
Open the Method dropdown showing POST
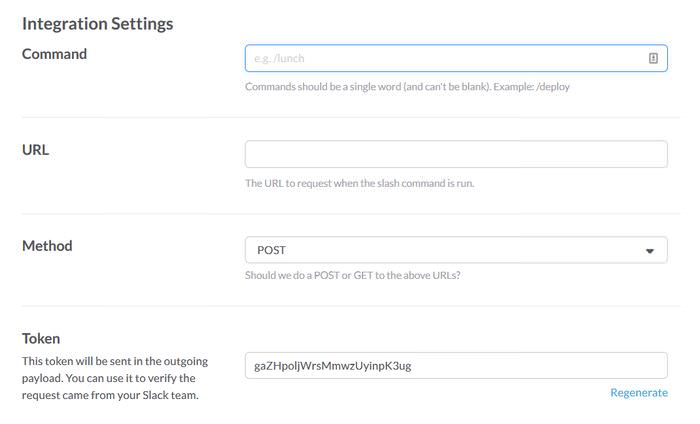tap(456, 250)
